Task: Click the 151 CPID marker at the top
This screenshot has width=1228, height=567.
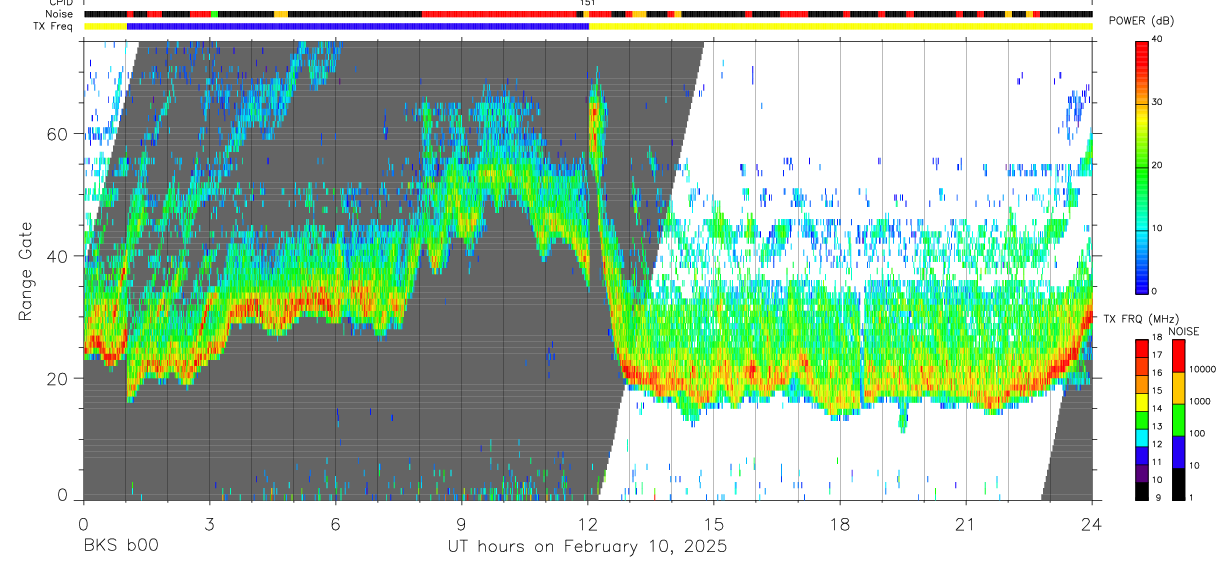Action: coord(587,3)
